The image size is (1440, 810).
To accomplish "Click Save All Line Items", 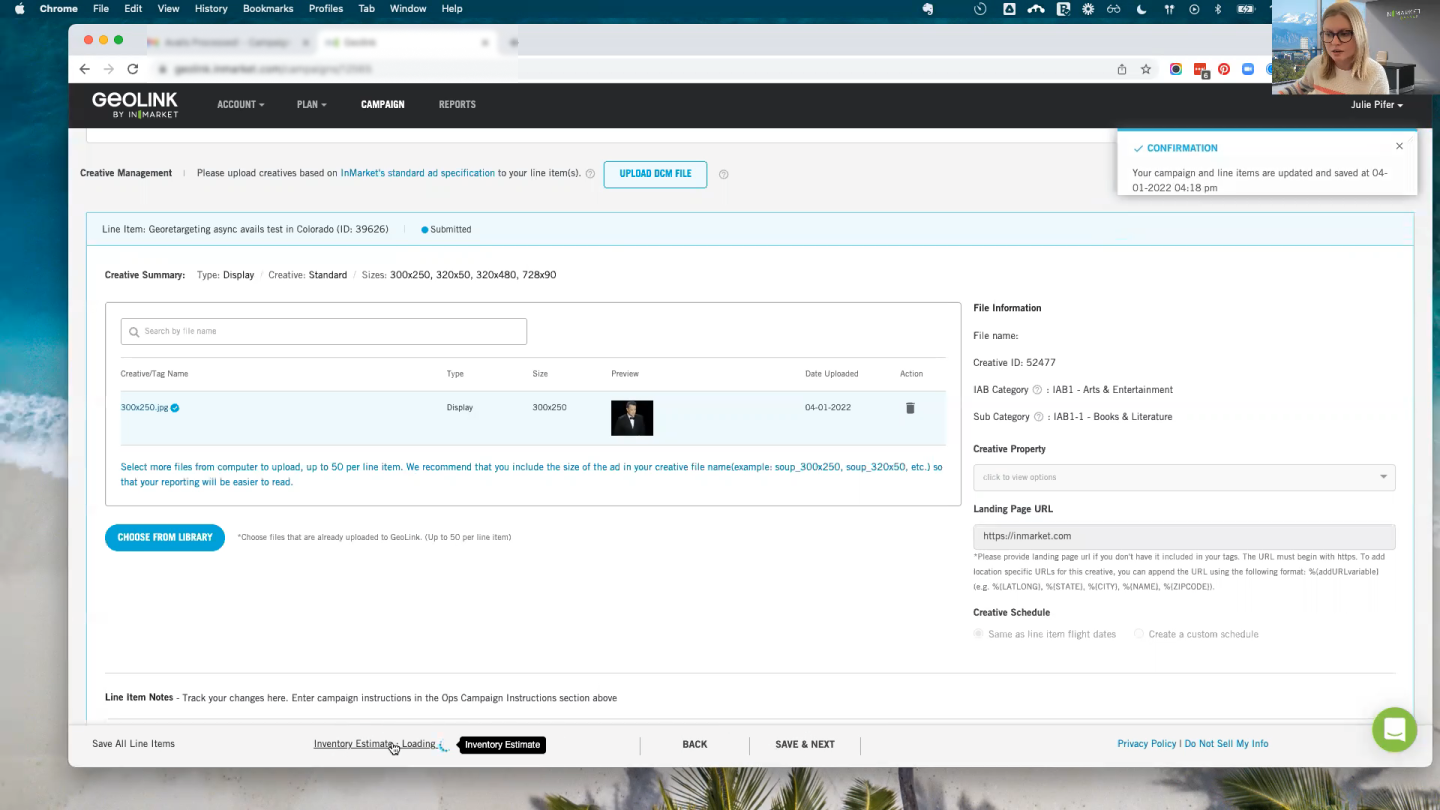I will tap(133, 744).
